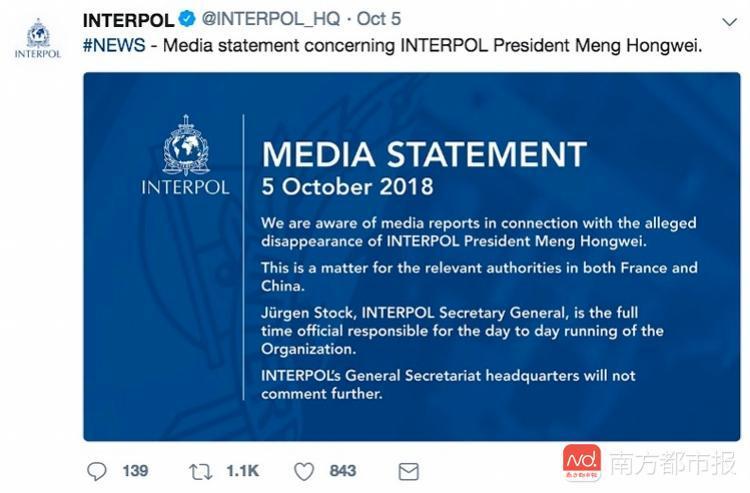Expand the tweet options chevron
The height and width of the screenshot is (493, 750).
[729, 22]
